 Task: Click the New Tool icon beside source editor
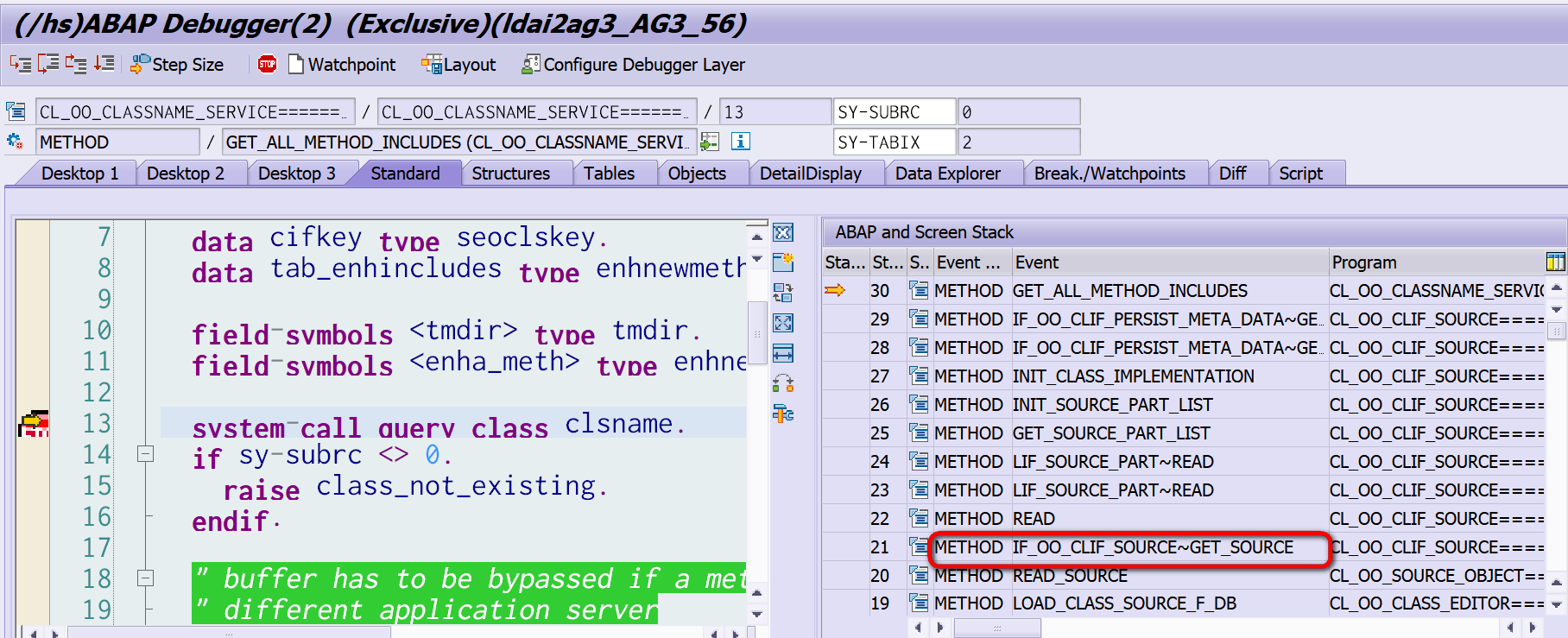pyautogui.click(x=783, y=262)
